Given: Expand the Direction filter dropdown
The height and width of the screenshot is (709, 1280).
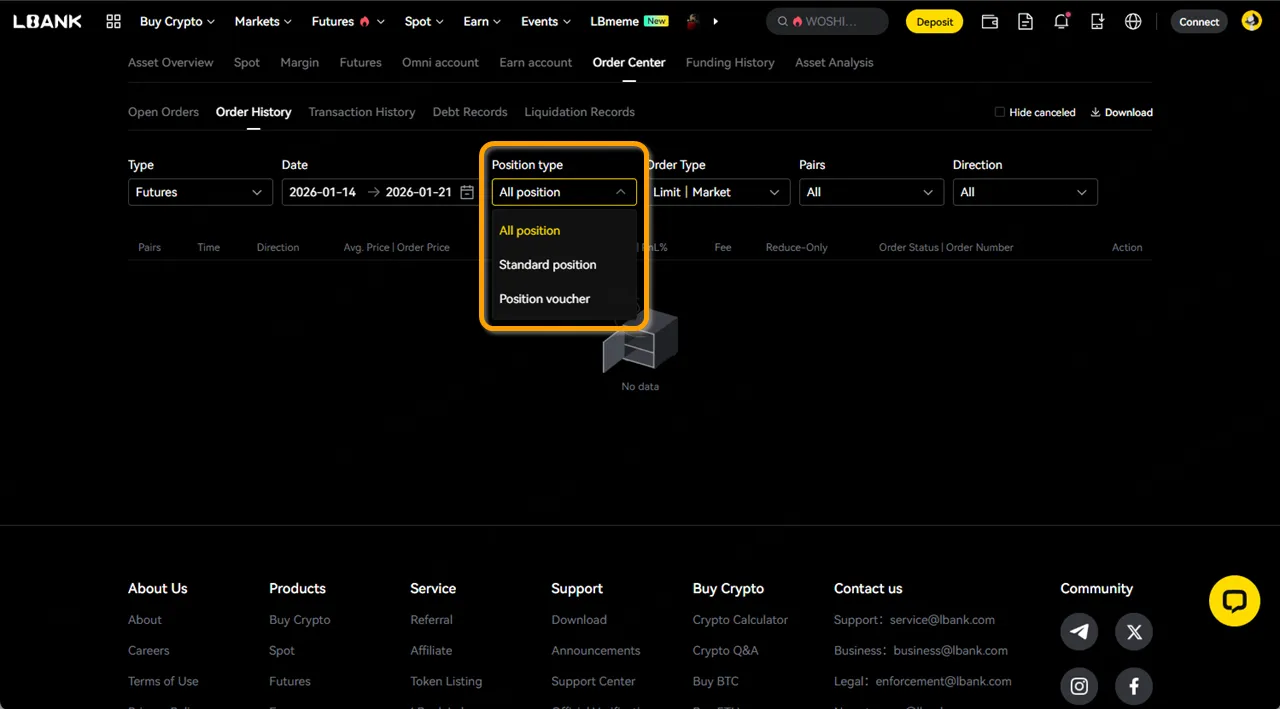Looking at the screenshot, I should [x=1024, y=192].
